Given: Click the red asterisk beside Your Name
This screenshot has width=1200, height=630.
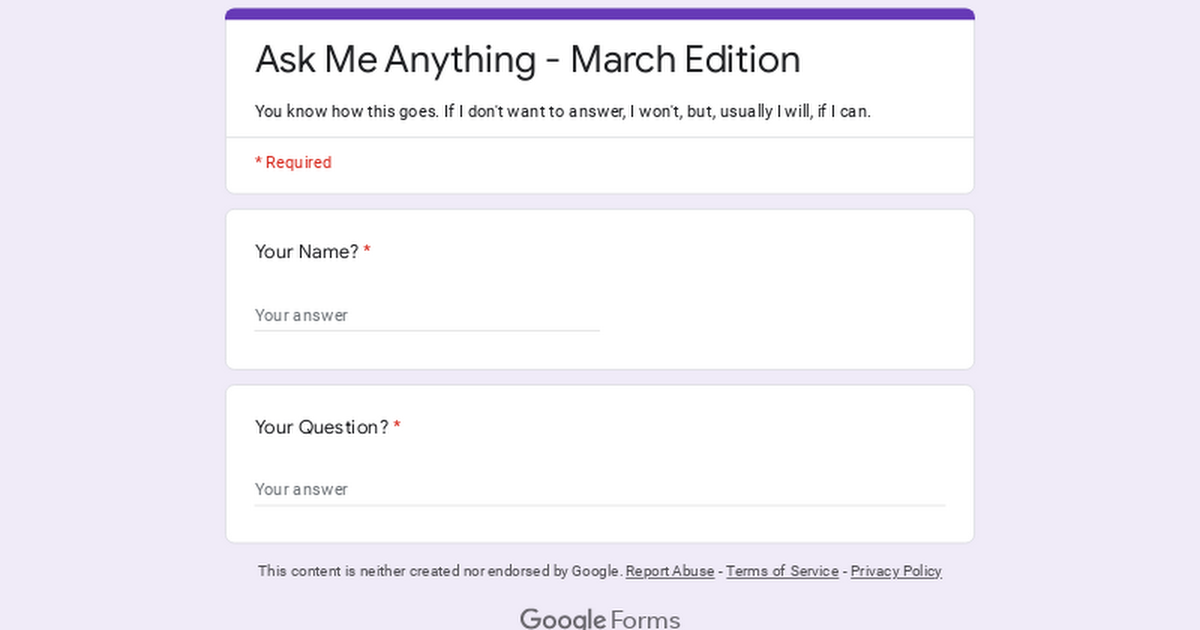Looking at the screenshot, I should pyautogui.click(x=367, y=250).
